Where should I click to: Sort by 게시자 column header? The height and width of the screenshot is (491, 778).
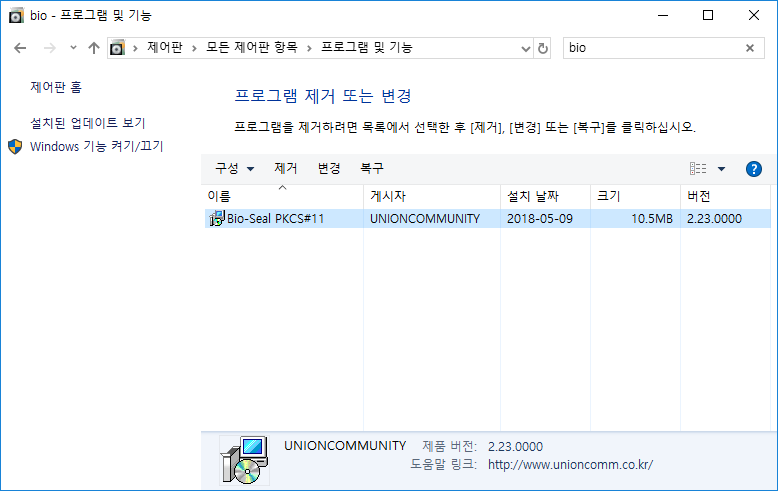pos(432,196)
